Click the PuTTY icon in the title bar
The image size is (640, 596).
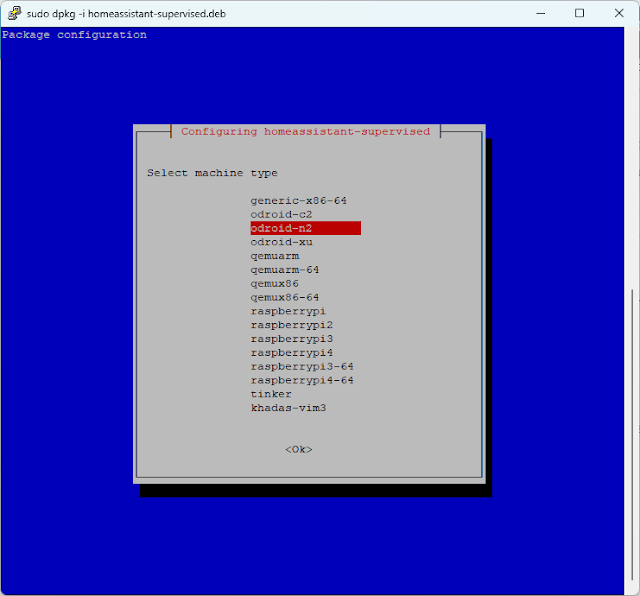coord(14,13)
